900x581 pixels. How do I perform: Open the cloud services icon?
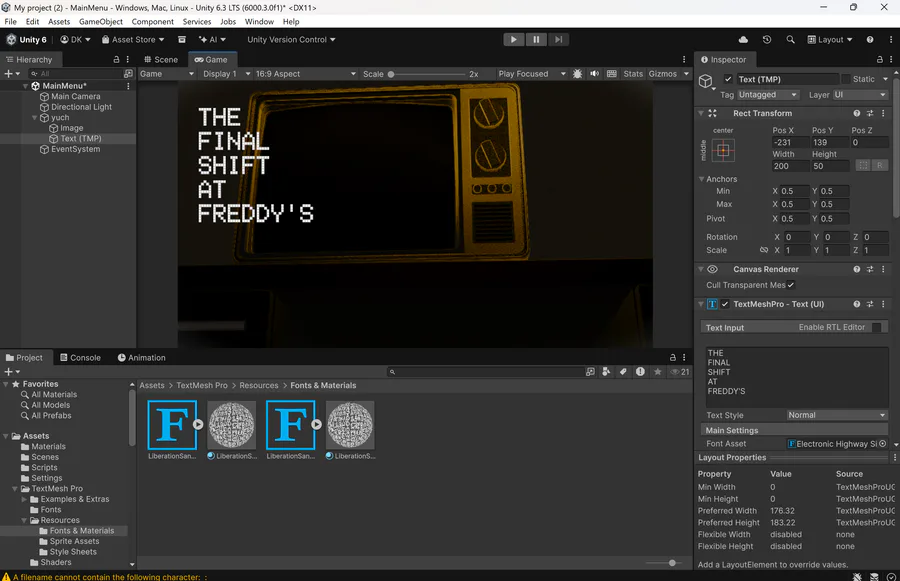coord(743,40)
